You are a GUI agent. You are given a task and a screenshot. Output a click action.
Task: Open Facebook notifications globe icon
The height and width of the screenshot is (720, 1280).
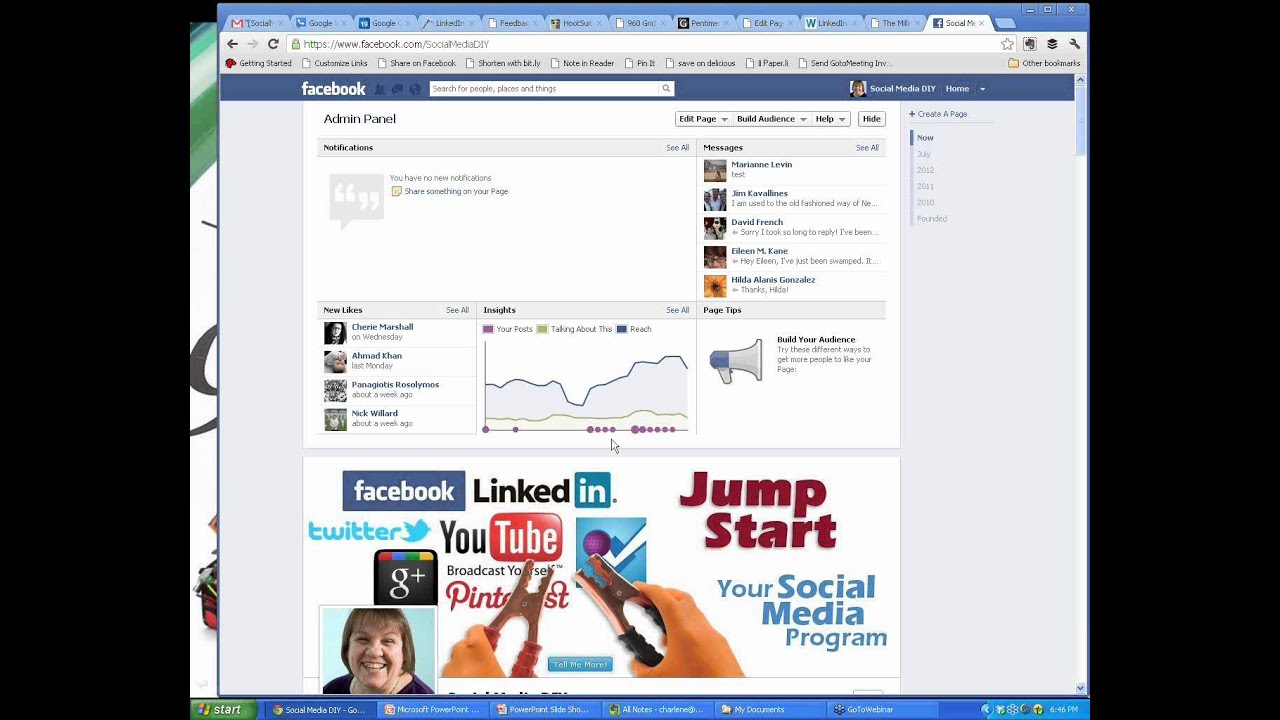pyautogui.click(x=414, y=89)
